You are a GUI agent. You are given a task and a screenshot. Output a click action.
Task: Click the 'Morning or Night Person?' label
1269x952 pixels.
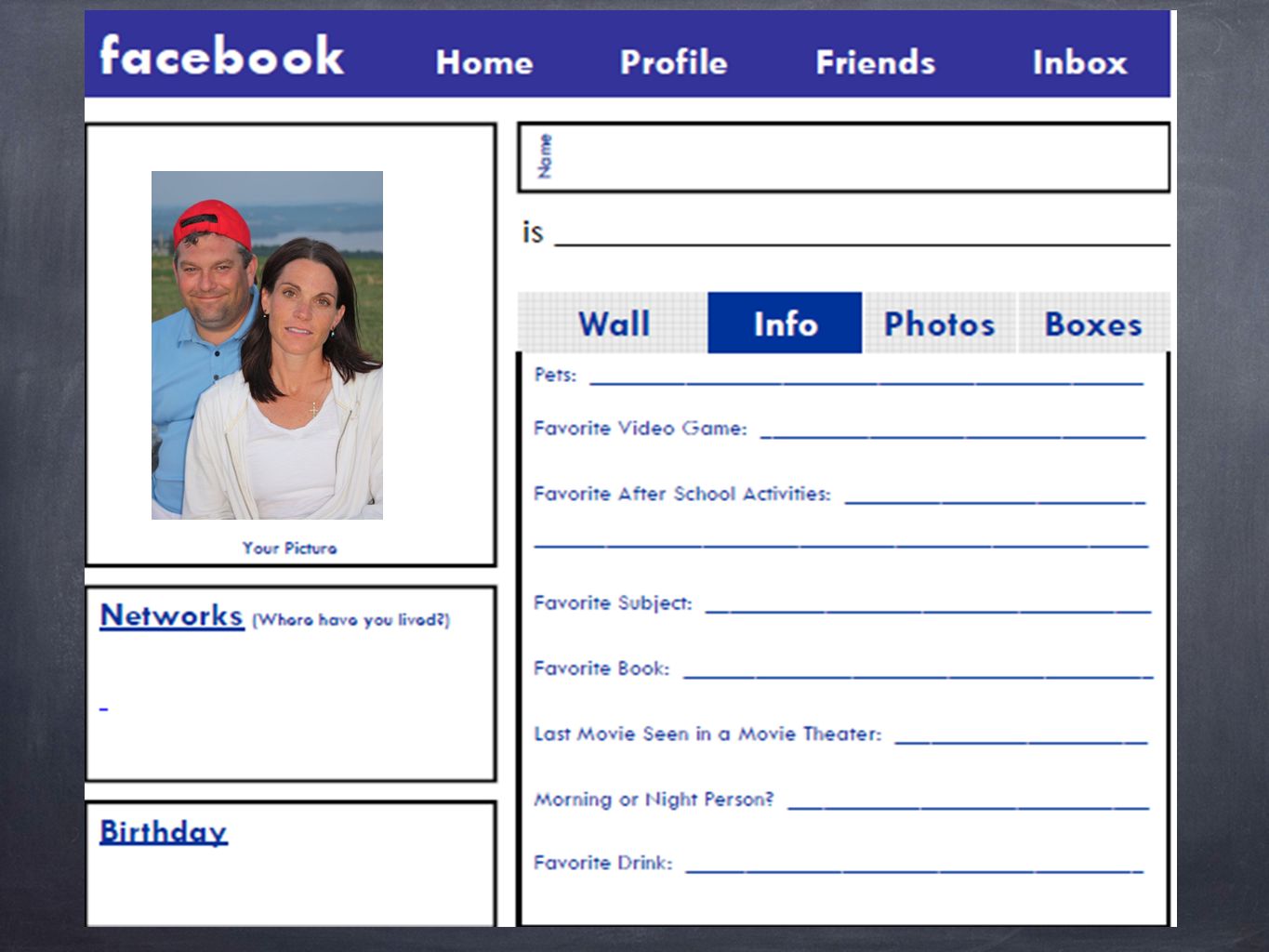[x=654, y=800]
